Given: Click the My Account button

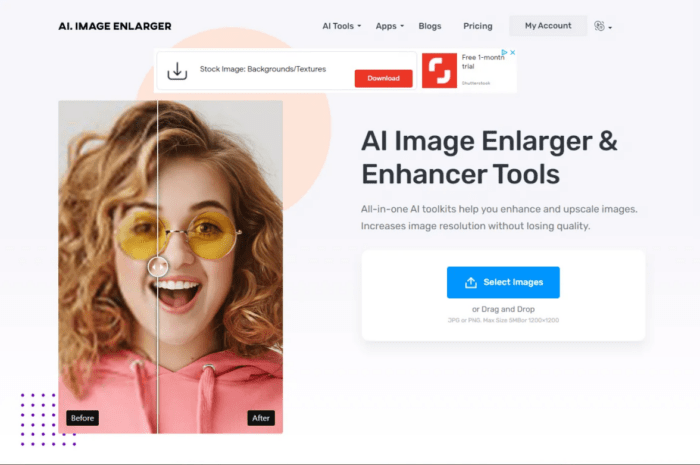Looking at the screenshot, I should click(547, 26).
